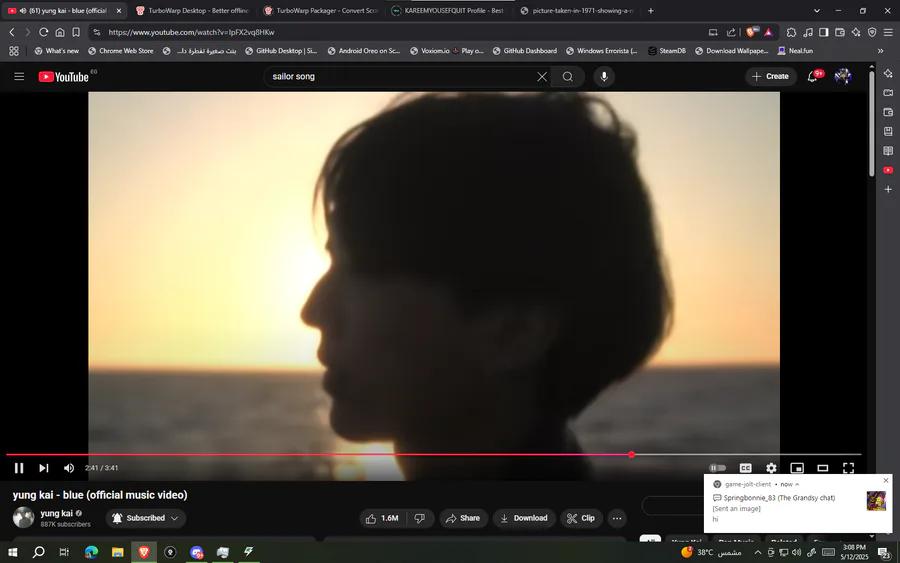This screenshot has width=900, height=563.
Task: Open reading list in Brave sidebar
Action: click(x=888, y=151)
